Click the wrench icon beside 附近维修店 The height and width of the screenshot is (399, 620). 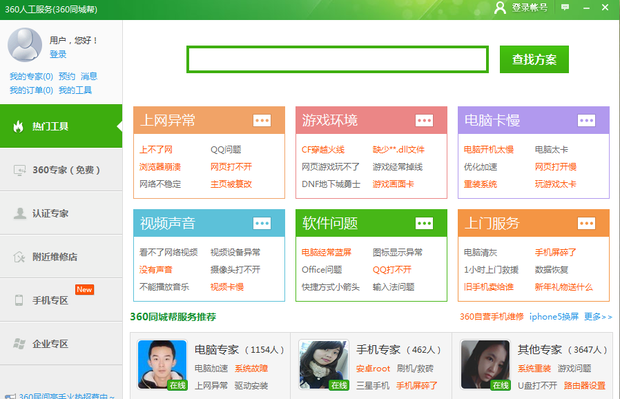pyautogui.click(x=19, y=257)
